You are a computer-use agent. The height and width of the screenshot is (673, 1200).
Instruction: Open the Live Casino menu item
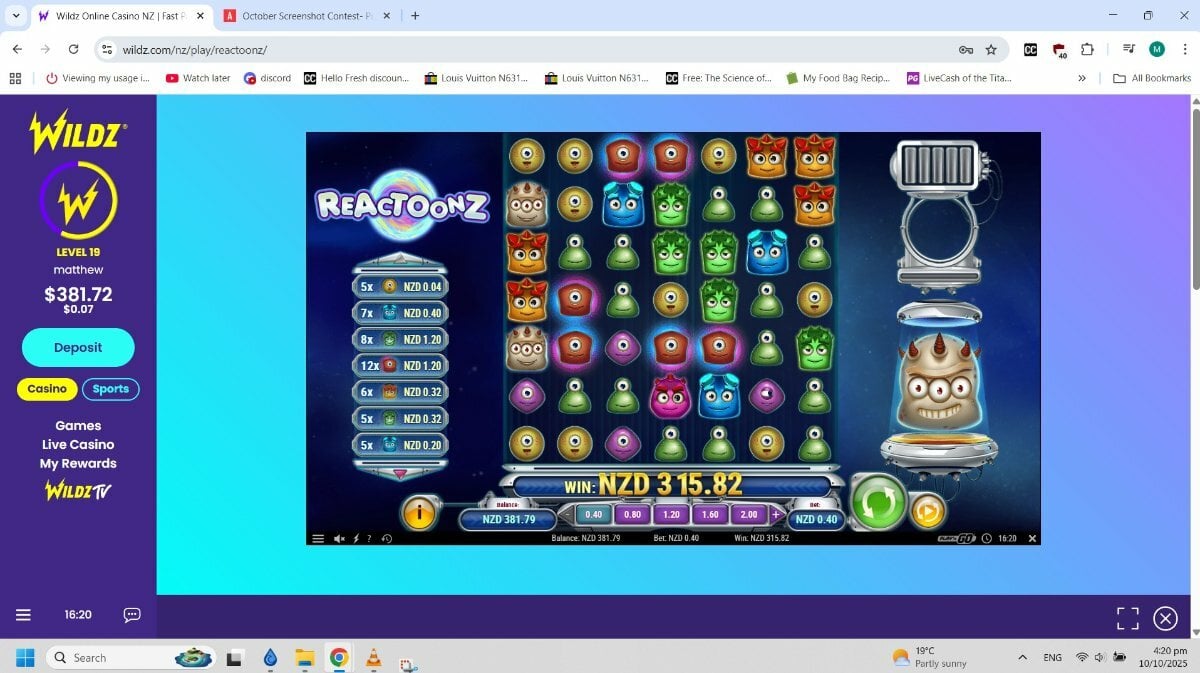pos(78,444)
